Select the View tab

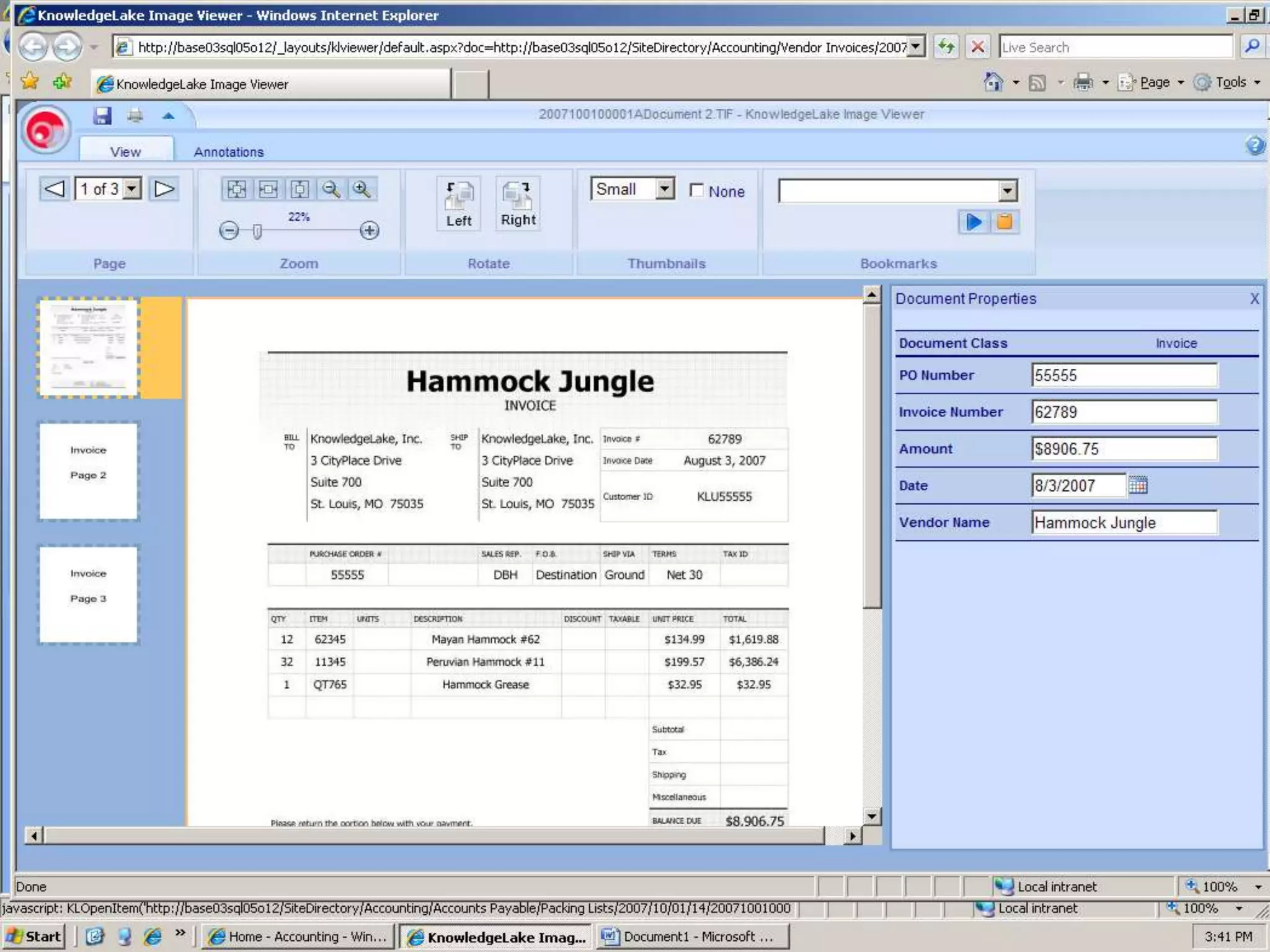[x=125, y=152]
